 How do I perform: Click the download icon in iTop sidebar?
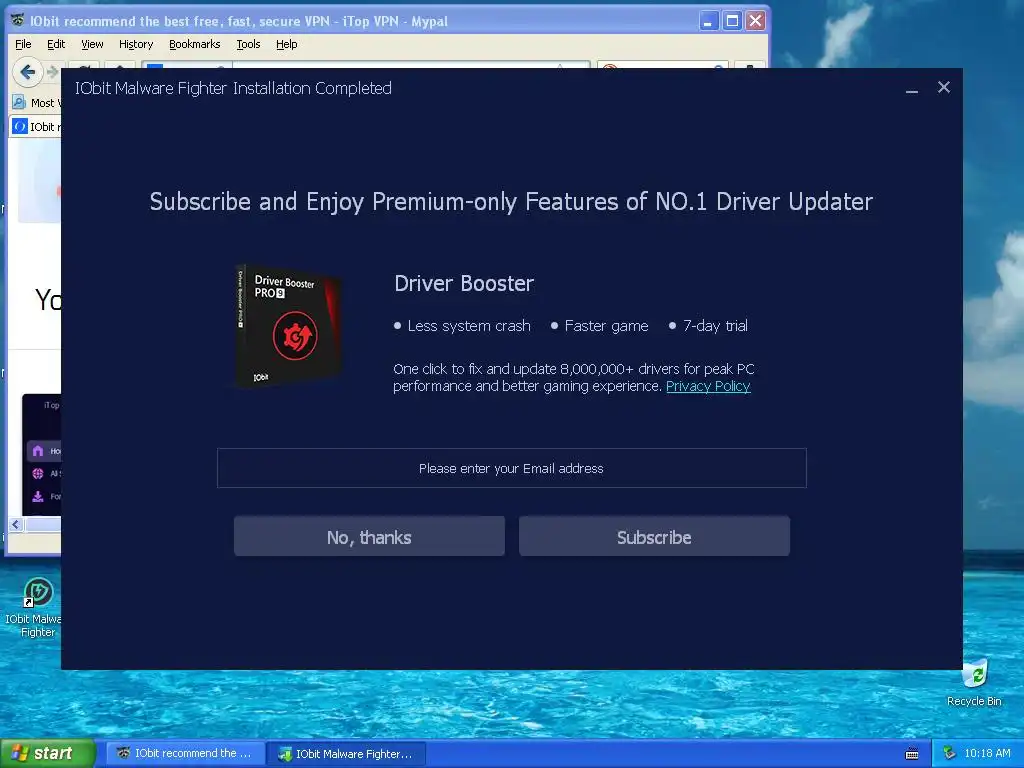[38, 496]
